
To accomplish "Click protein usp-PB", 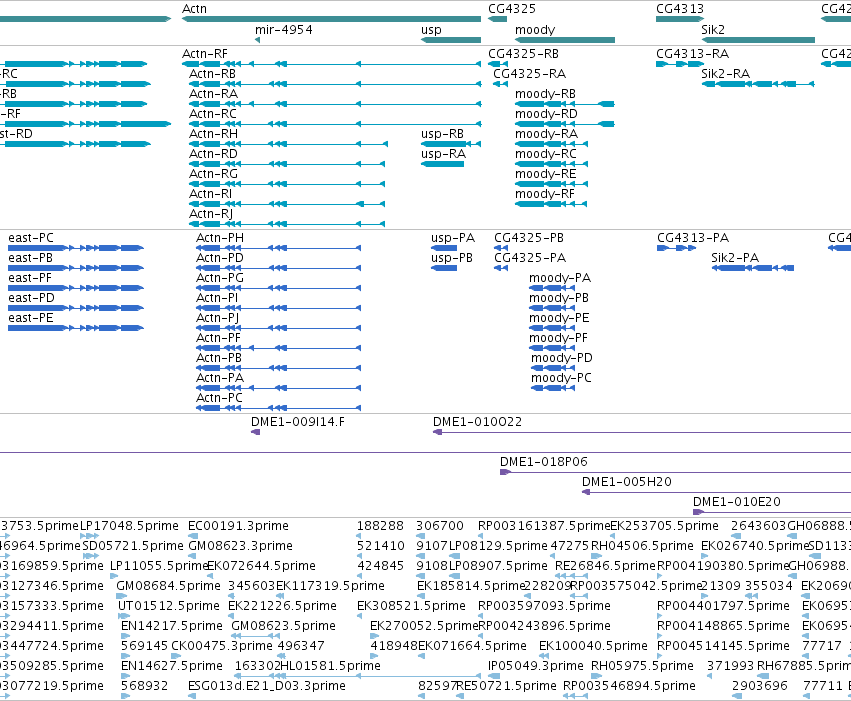I will coord(452,258).
